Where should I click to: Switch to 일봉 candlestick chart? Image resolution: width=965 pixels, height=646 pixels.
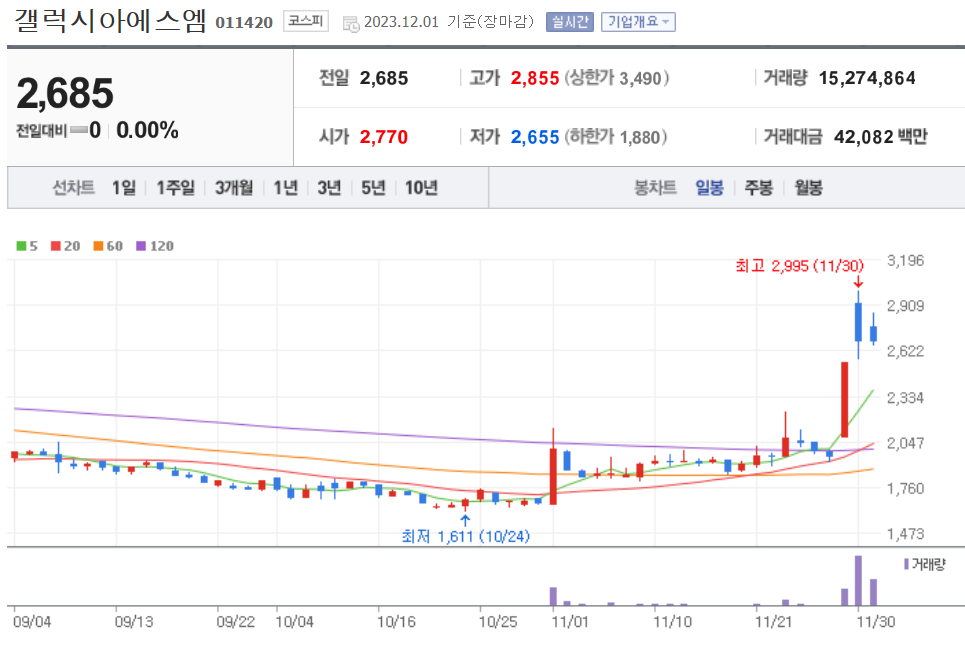710,188
